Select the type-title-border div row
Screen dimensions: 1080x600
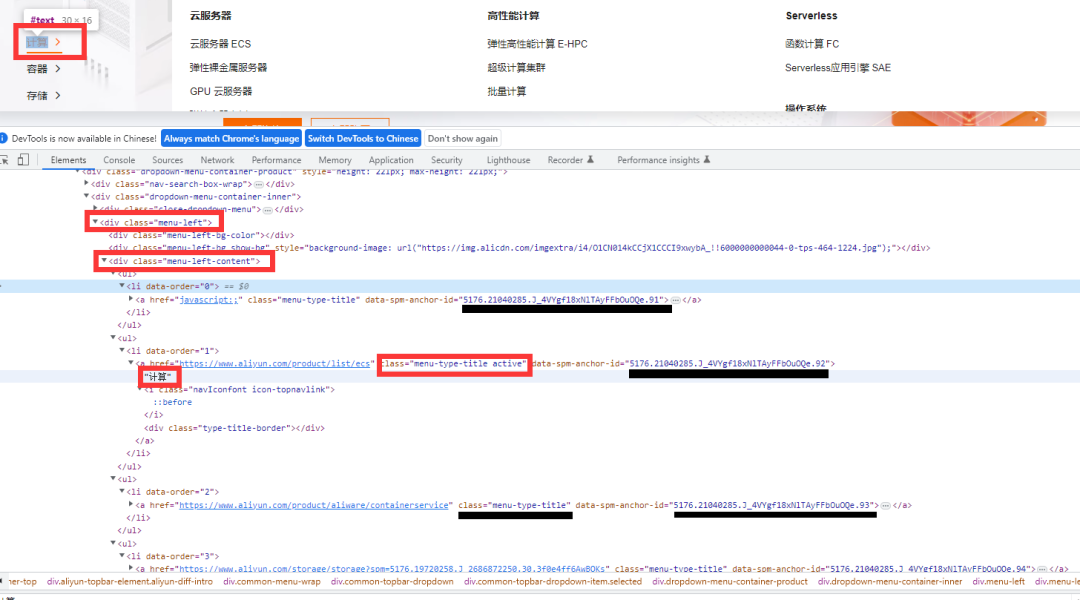tap(234, 428)
